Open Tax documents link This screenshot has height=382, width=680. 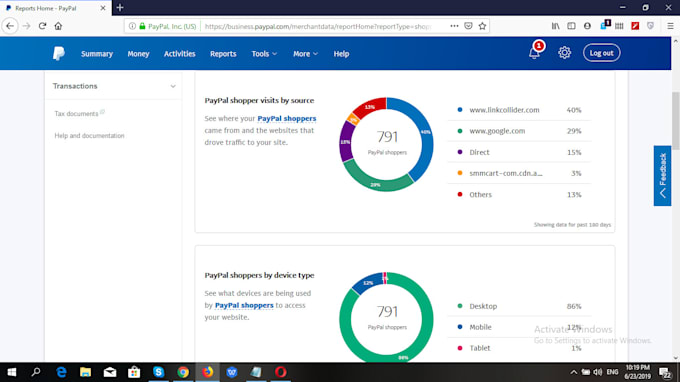pyautogui.click(x=76, y=114)
